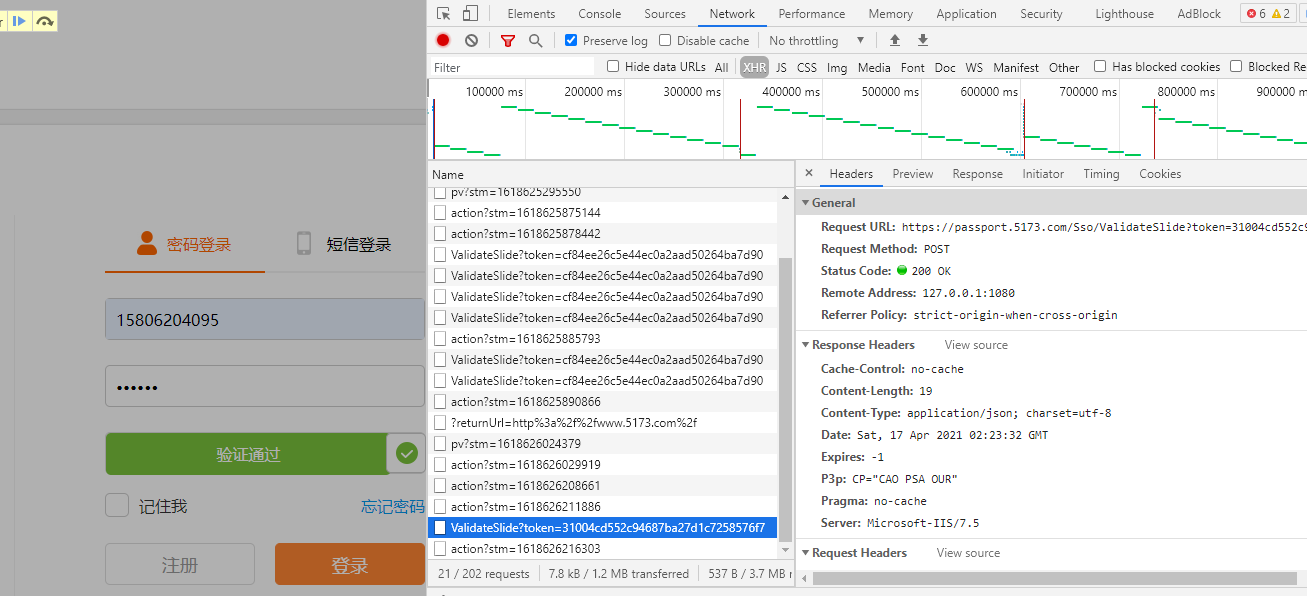Filter requests by JS type
Image resolution: width=1307 pixels, height=596 pixels.
pyautogui.click(x=781, y=67)
